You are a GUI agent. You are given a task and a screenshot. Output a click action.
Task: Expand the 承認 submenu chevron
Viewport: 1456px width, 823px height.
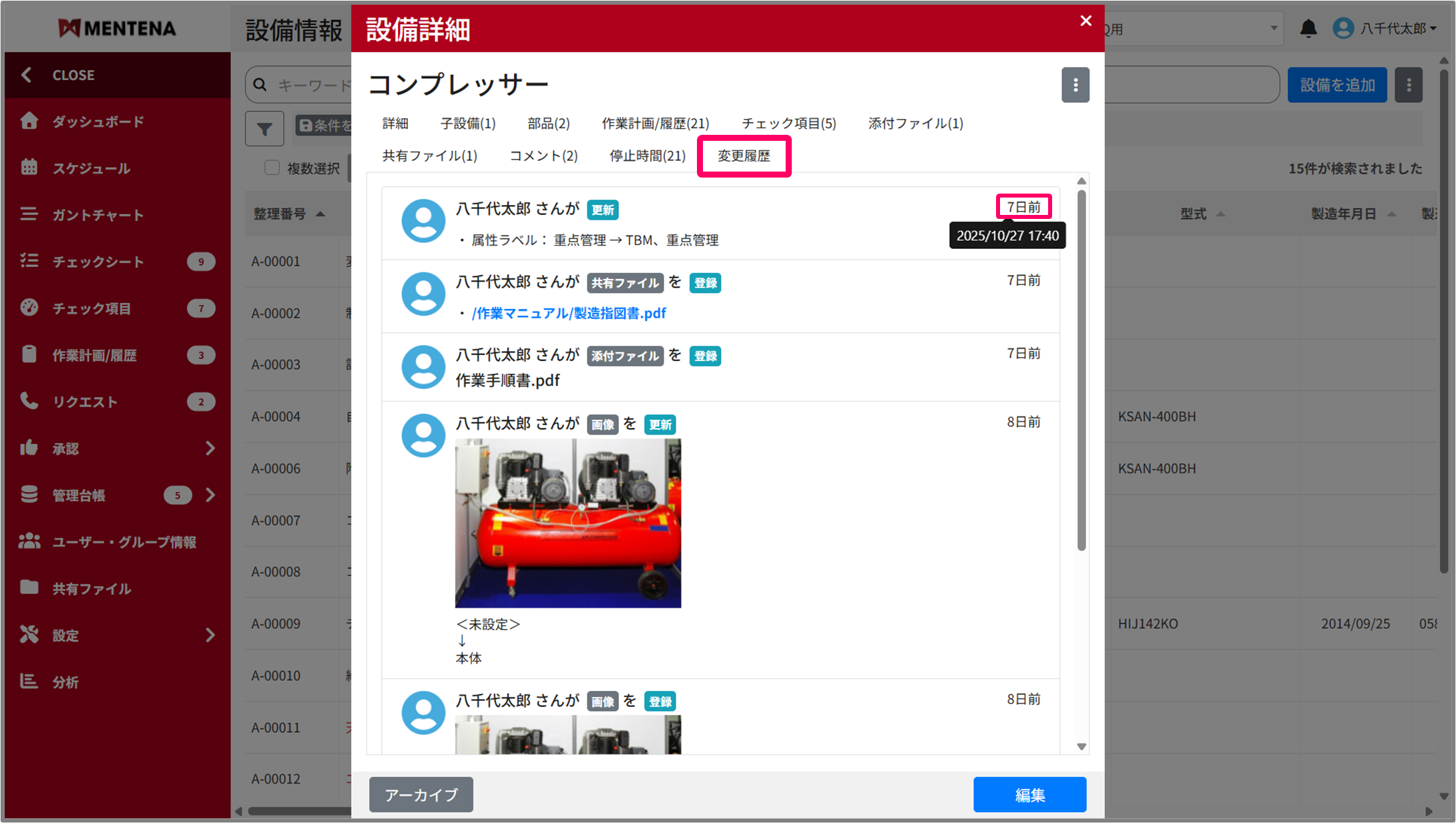point(210,448)
